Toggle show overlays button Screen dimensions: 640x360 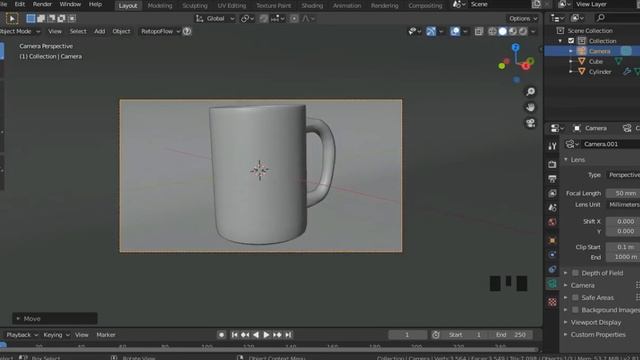tap(455, 31)
